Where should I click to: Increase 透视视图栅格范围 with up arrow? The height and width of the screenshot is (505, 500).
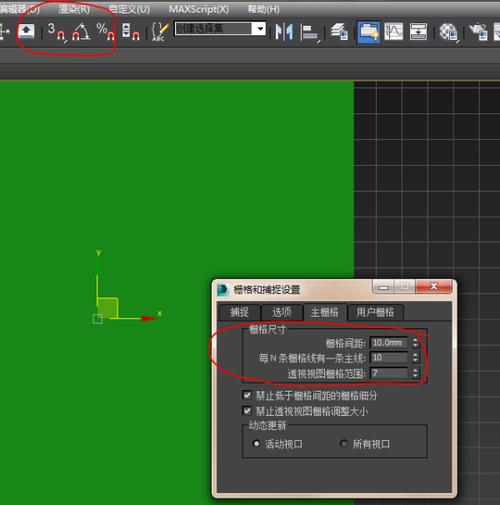(x=415, y=370)
